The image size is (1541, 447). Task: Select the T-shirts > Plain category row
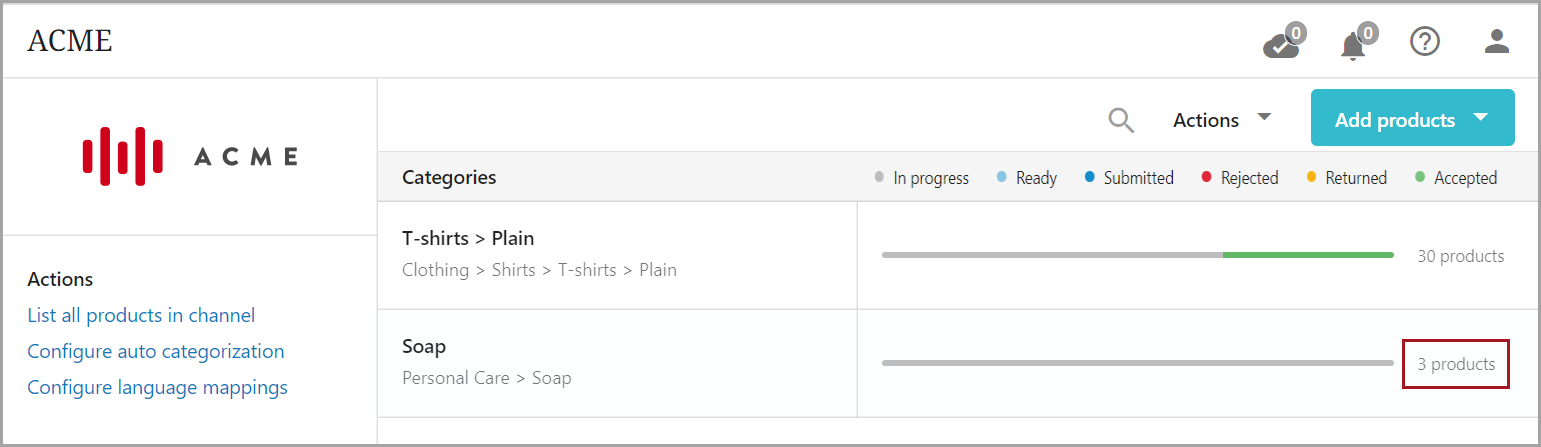point(468,238)
